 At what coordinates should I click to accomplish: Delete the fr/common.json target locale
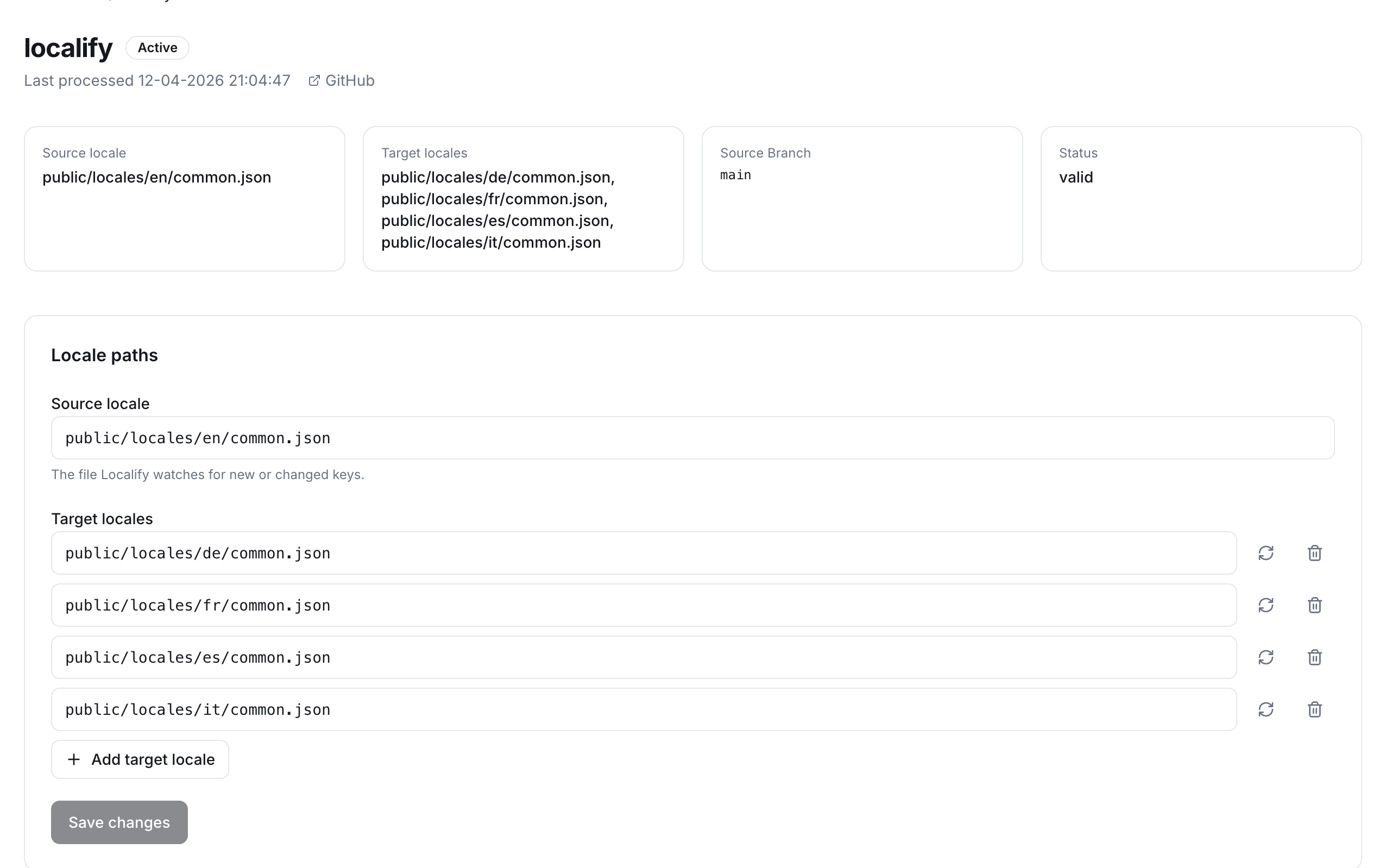coord(1315,605)
